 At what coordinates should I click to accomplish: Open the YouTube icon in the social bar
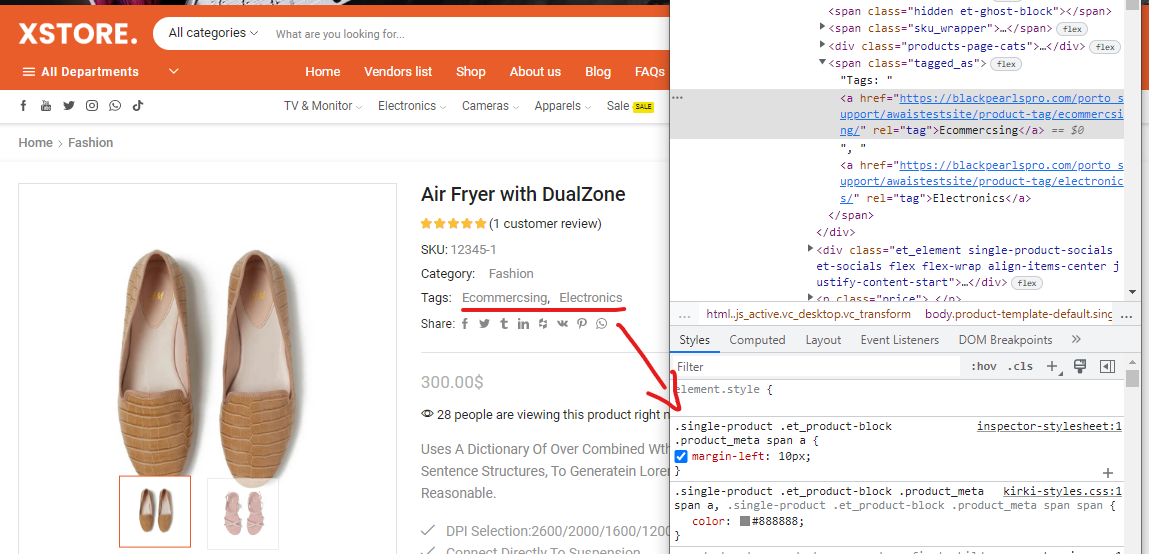46,106
